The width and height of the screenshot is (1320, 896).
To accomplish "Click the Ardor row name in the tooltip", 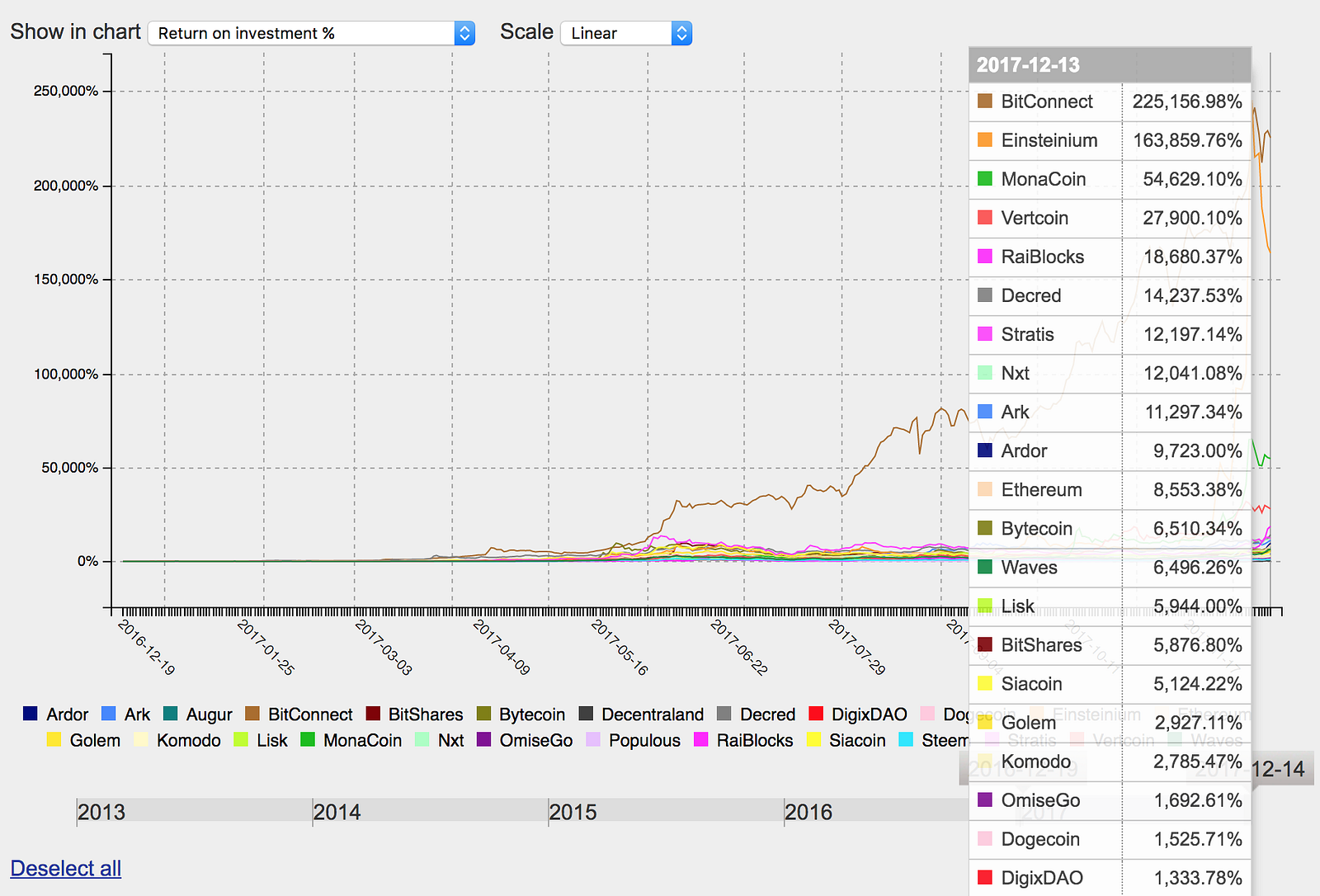I will 1024,450.
